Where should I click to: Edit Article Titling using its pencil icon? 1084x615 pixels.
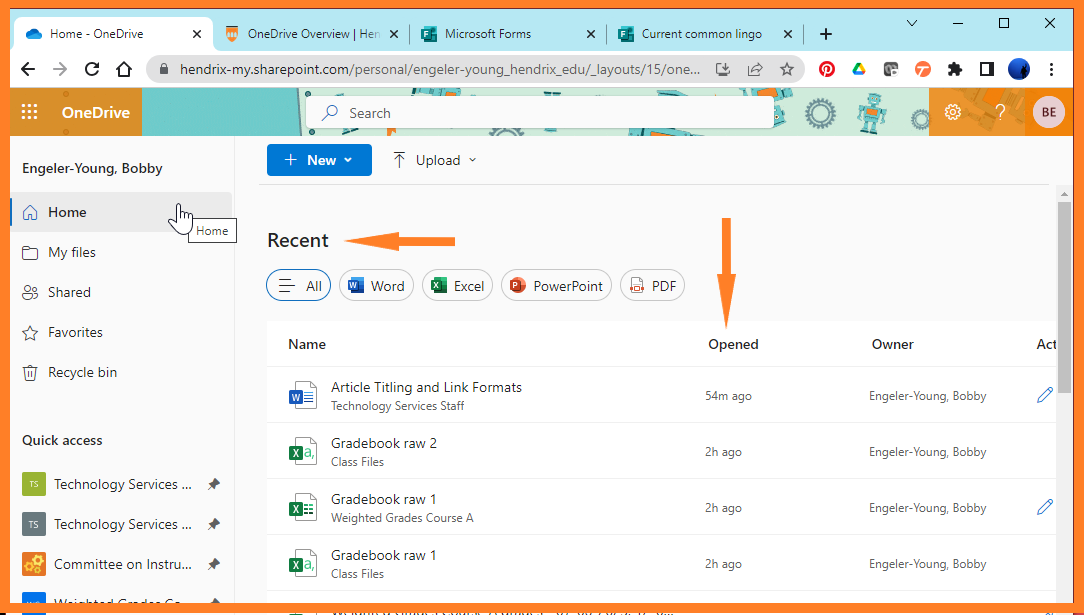1044,395
